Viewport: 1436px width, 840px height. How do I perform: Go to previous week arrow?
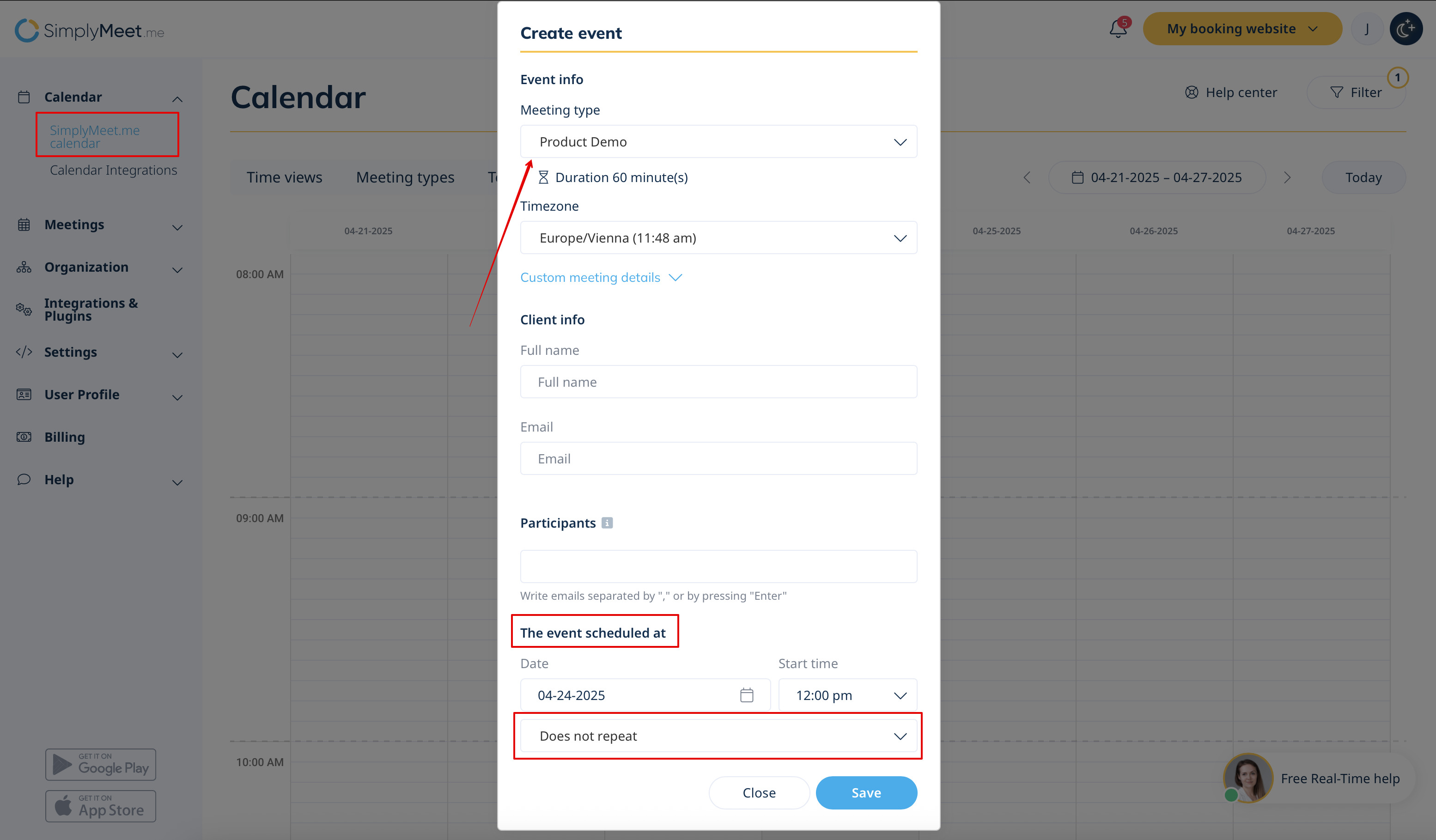(x=1027, y=178)
